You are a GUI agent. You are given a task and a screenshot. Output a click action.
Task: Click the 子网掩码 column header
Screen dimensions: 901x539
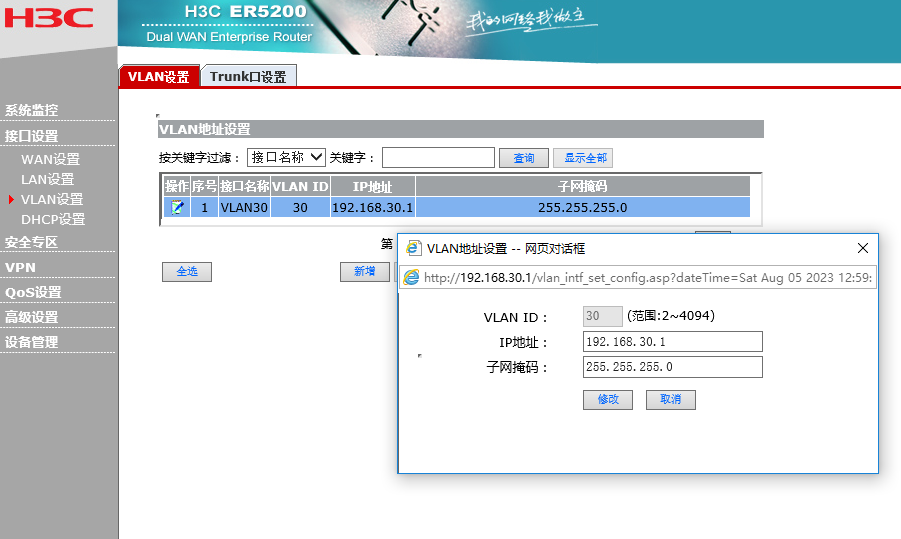[583, 186]
